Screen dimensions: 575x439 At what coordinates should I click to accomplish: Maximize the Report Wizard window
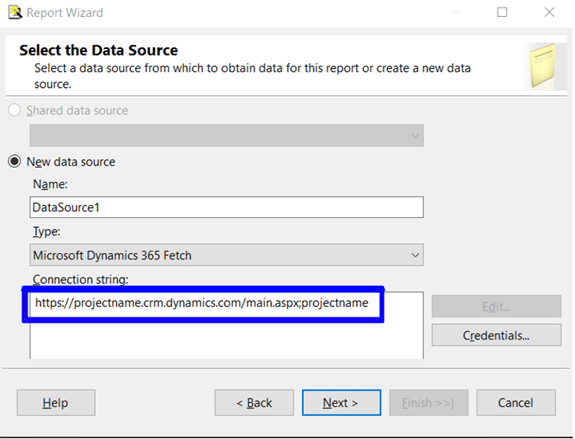[502, 12]
